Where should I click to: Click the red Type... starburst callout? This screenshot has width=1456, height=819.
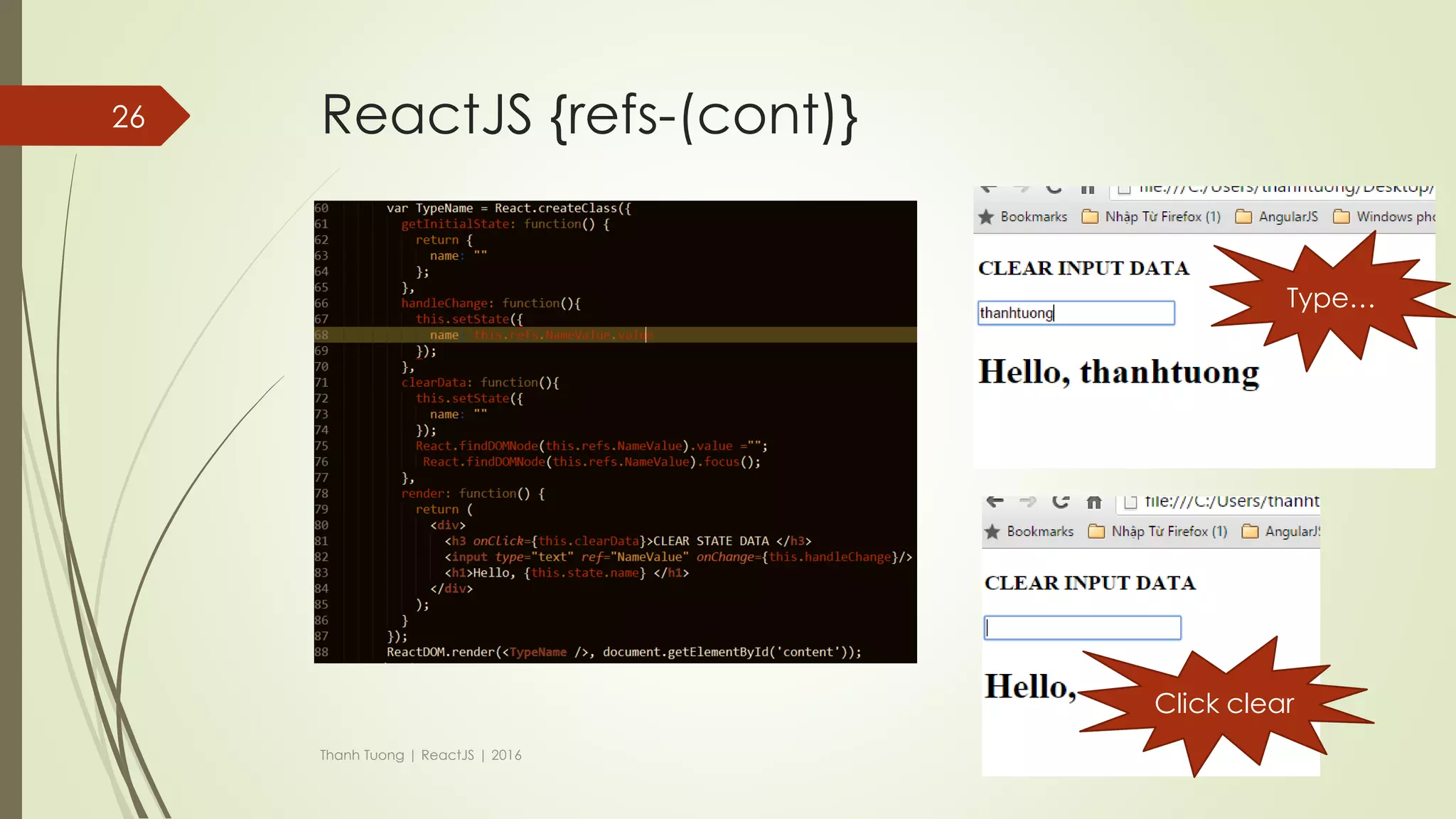(x=1330, y=299)
